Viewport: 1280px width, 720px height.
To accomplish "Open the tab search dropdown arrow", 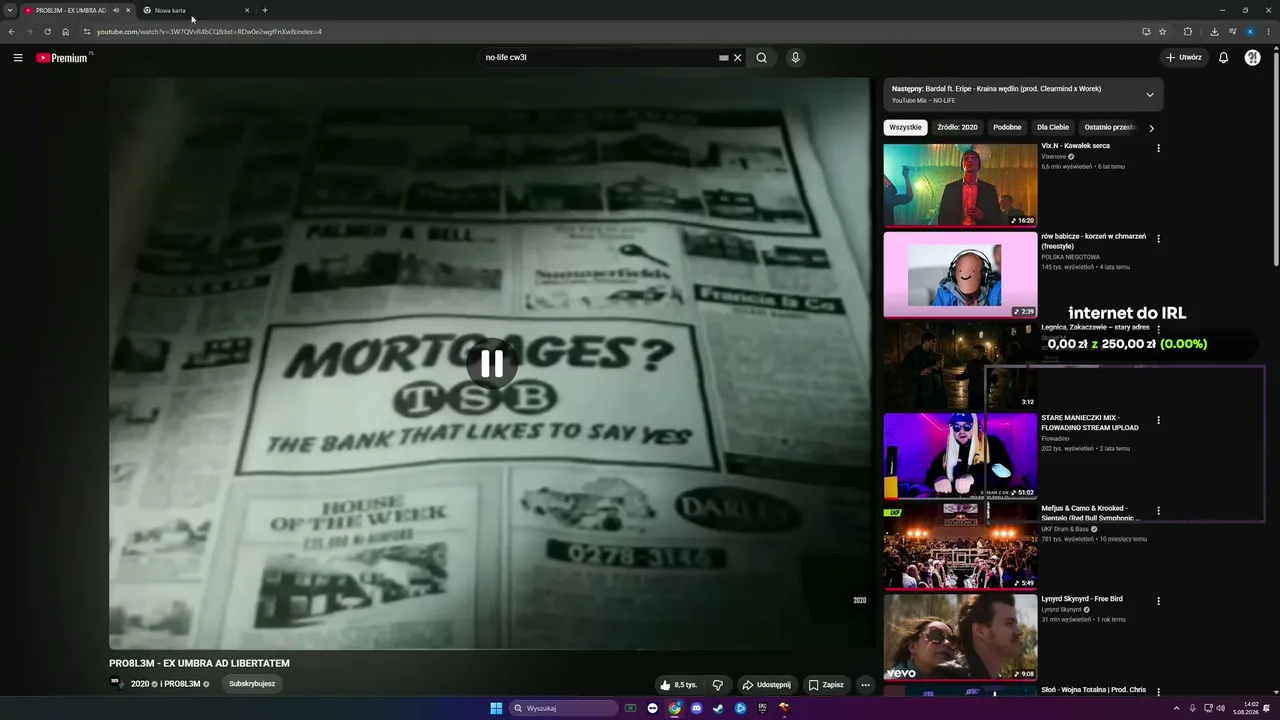I will (10, 10).
